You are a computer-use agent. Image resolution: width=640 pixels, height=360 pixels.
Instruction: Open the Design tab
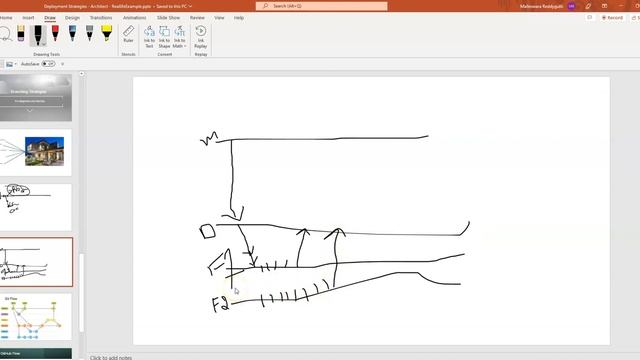pos(72,18)
